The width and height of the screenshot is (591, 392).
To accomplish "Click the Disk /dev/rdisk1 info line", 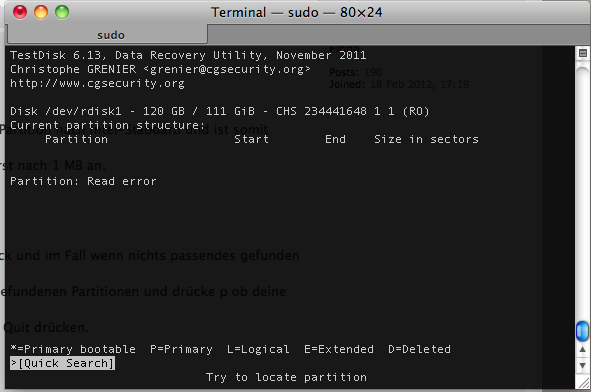I will 220,111.
